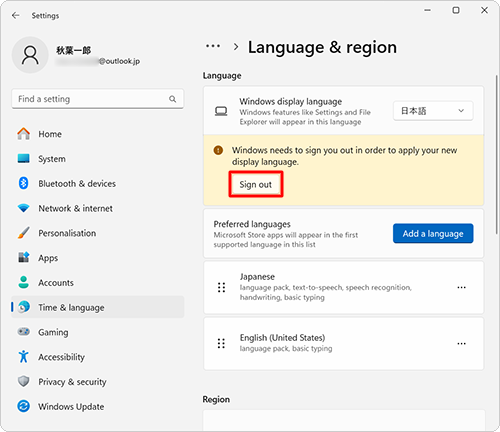
Task: Click the Bluetooth icon in sidebar
Action: tap(23, 183)
